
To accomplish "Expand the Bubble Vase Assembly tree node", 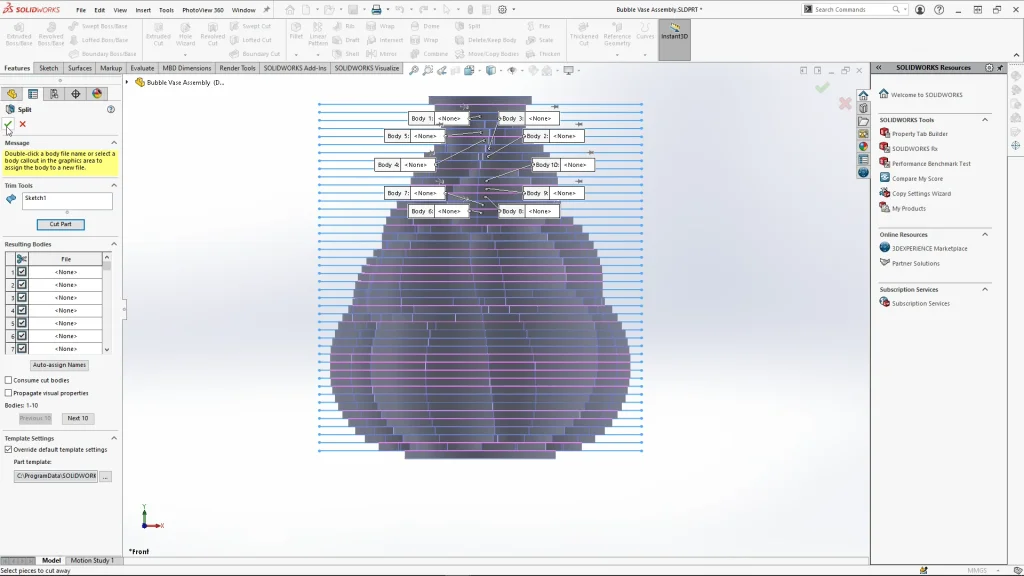I will (x=127, y=82).
